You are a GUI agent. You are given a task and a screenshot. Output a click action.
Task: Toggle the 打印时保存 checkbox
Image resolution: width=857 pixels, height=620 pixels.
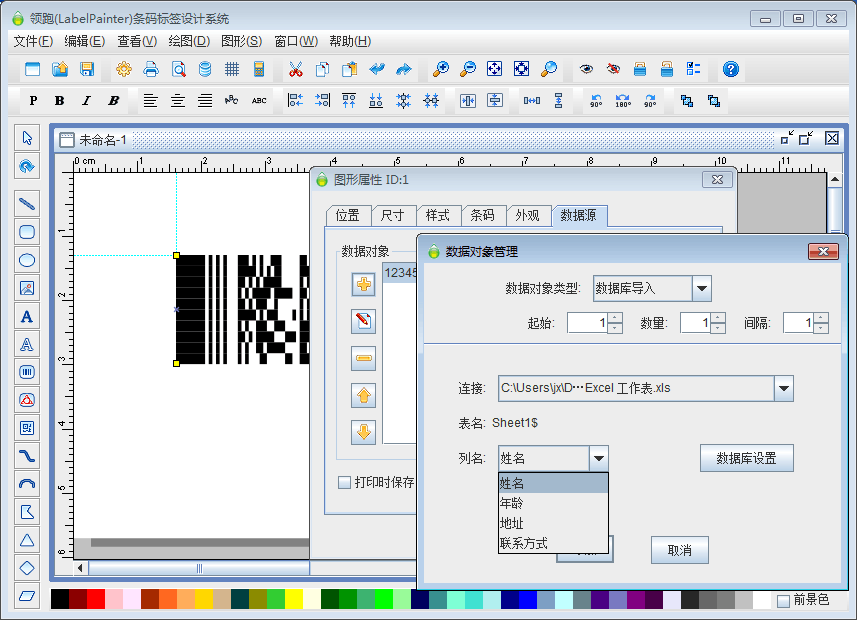click(344, 482)
